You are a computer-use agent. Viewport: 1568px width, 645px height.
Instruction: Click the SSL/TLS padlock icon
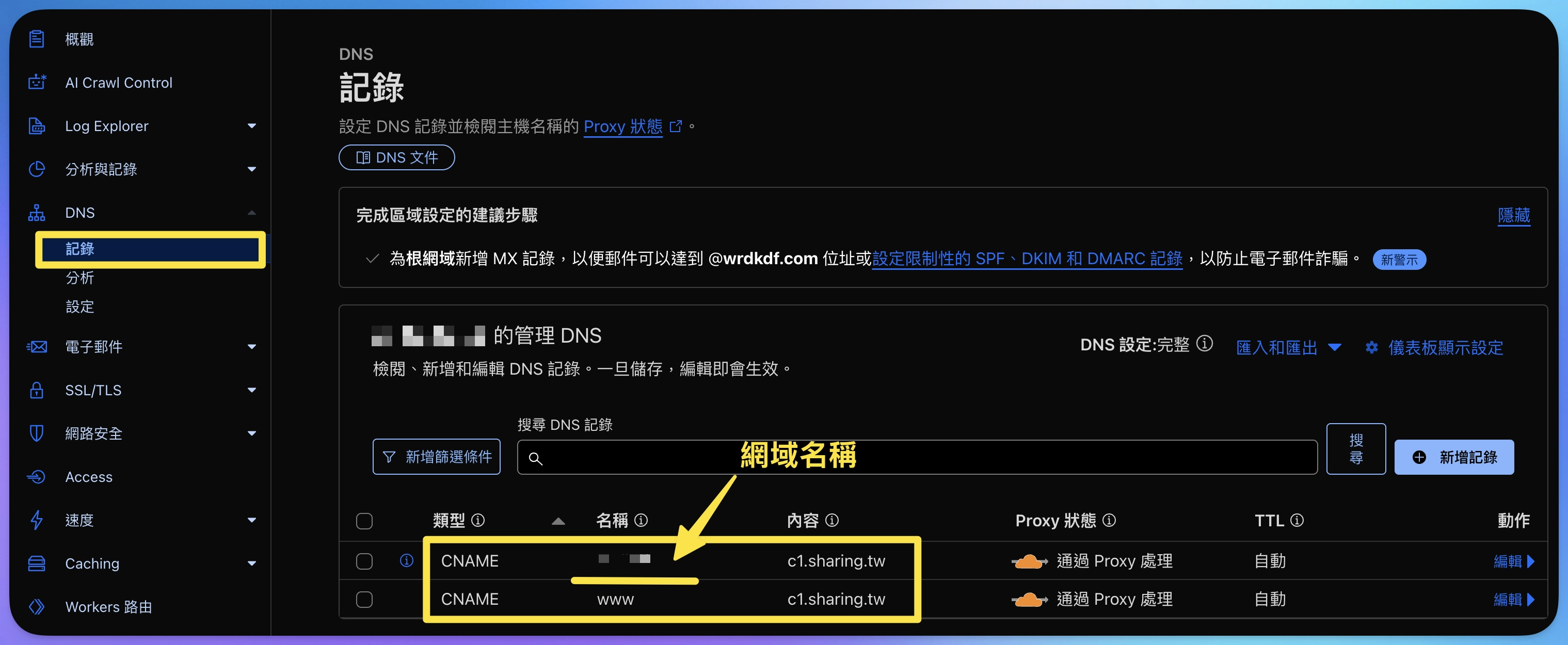click(37, 390)
